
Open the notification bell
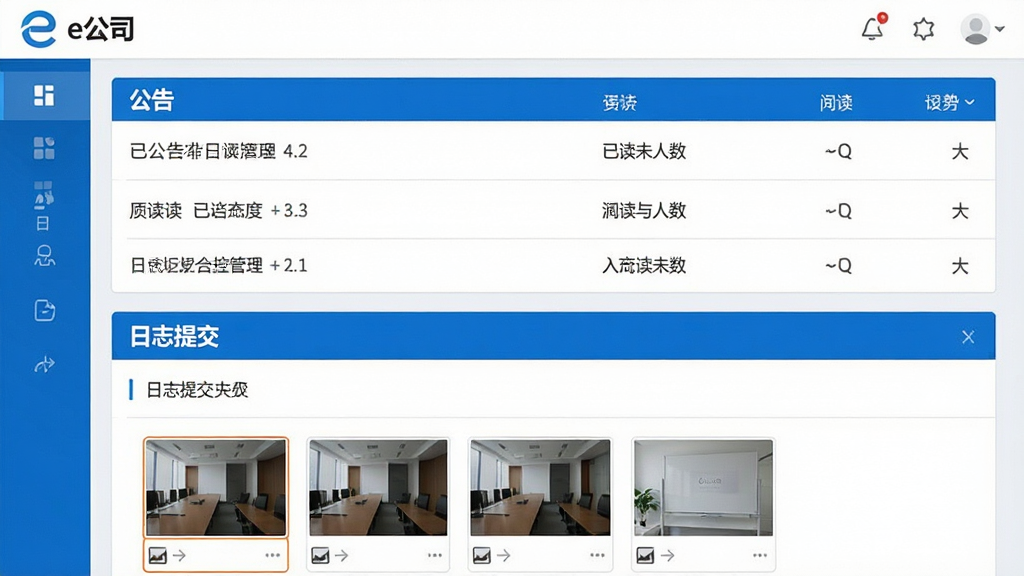coord(873,28)
